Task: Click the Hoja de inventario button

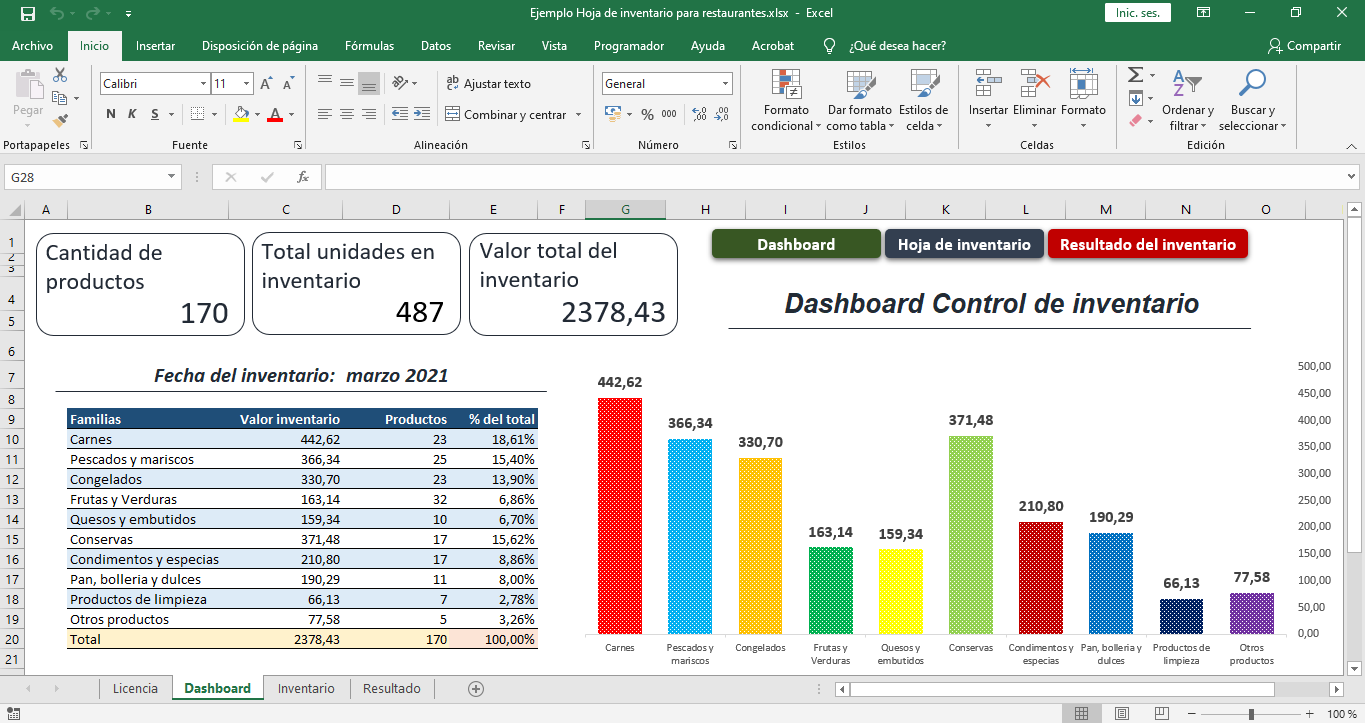Action: click(963, 244)
